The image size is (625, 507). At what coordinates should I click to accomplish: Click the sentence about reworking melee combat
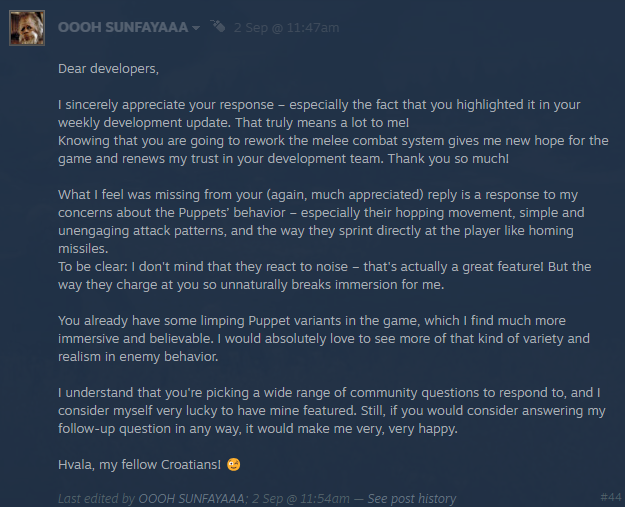[333, 149]
